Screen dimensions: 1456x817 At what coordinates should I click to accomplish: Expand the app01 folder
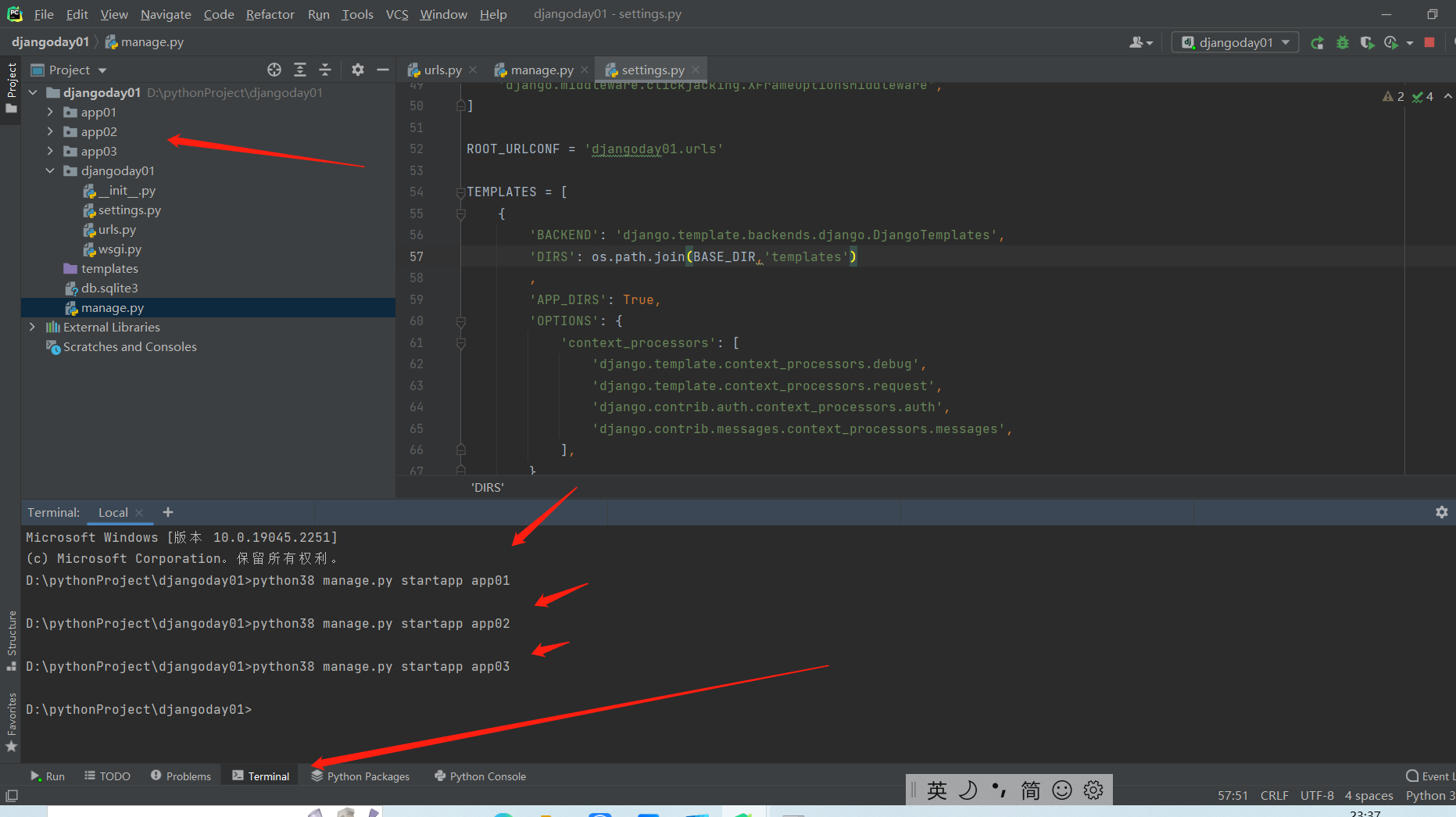point(50,113)
